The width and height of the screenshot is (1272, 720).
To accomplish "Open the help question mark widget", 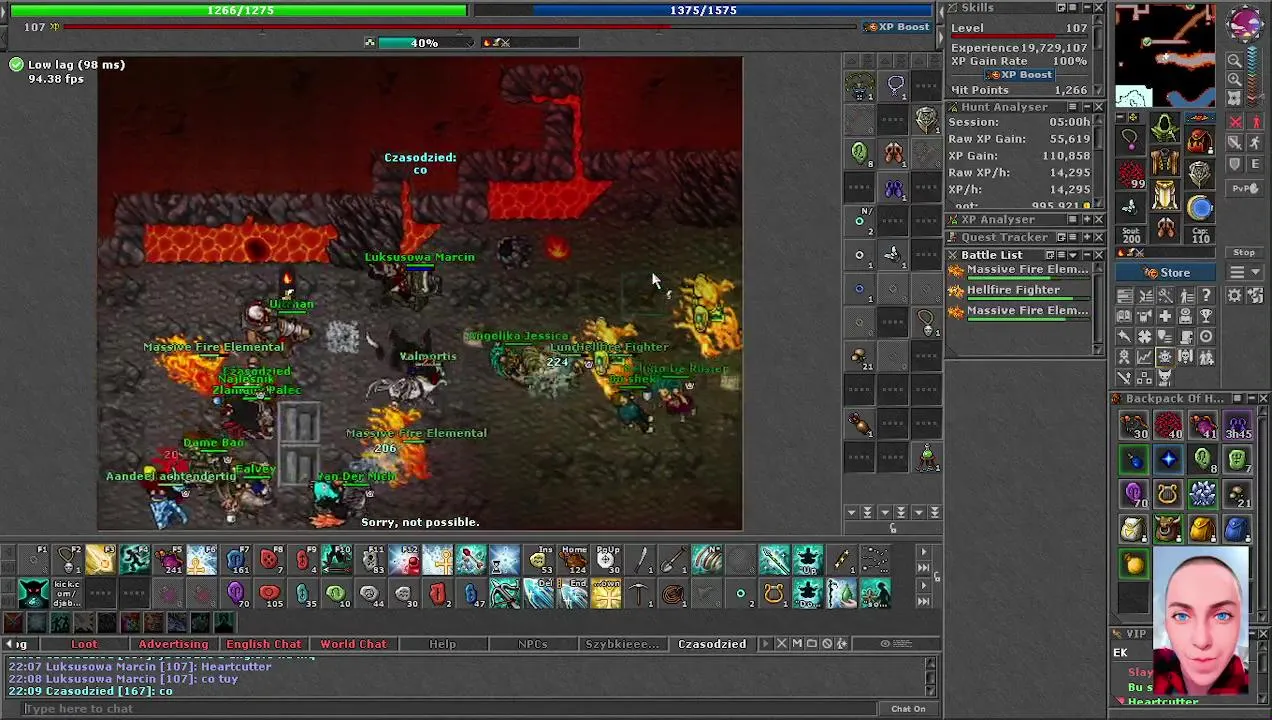I will coord(1206,295).
